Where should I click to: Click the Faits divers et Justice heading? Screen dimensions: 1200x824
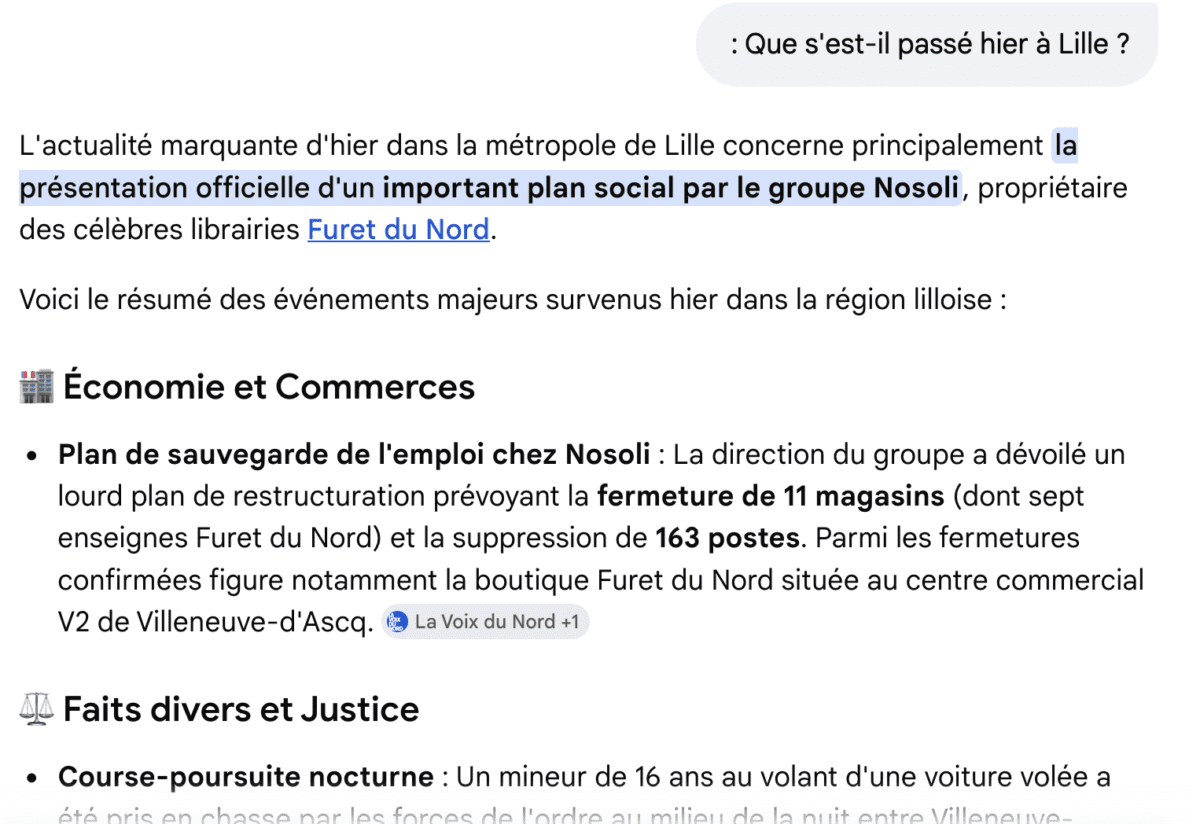click(x=241, y=709)
